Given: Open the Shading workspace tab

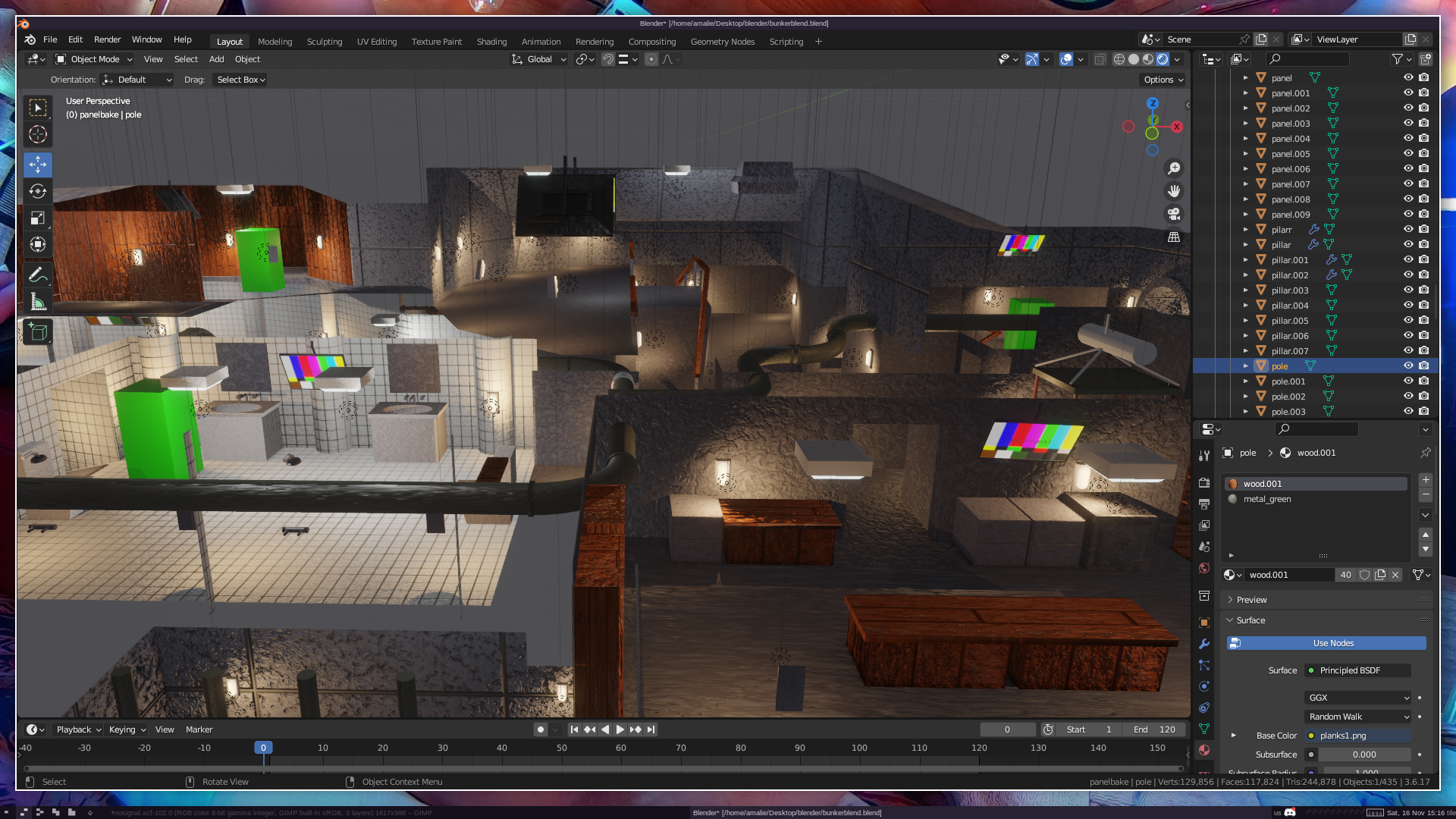Looking at the screenshot, I should (491, 42).
